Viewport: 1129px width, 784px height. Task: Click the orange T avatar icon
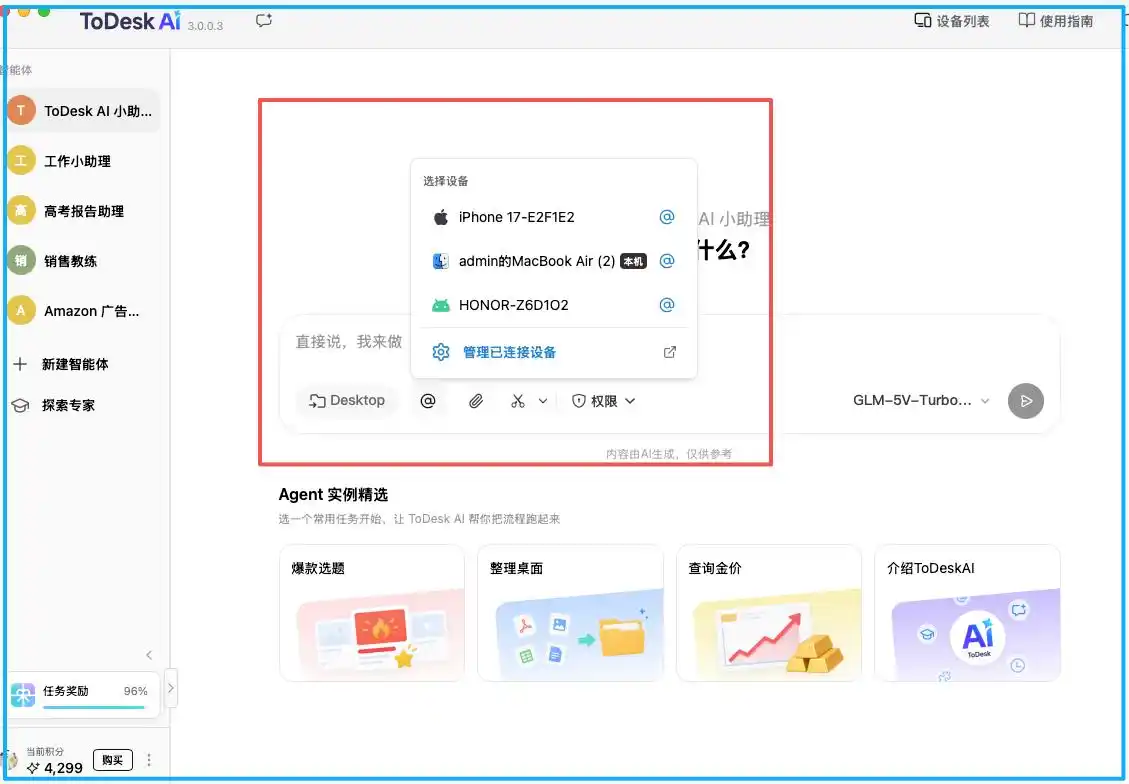22,110
